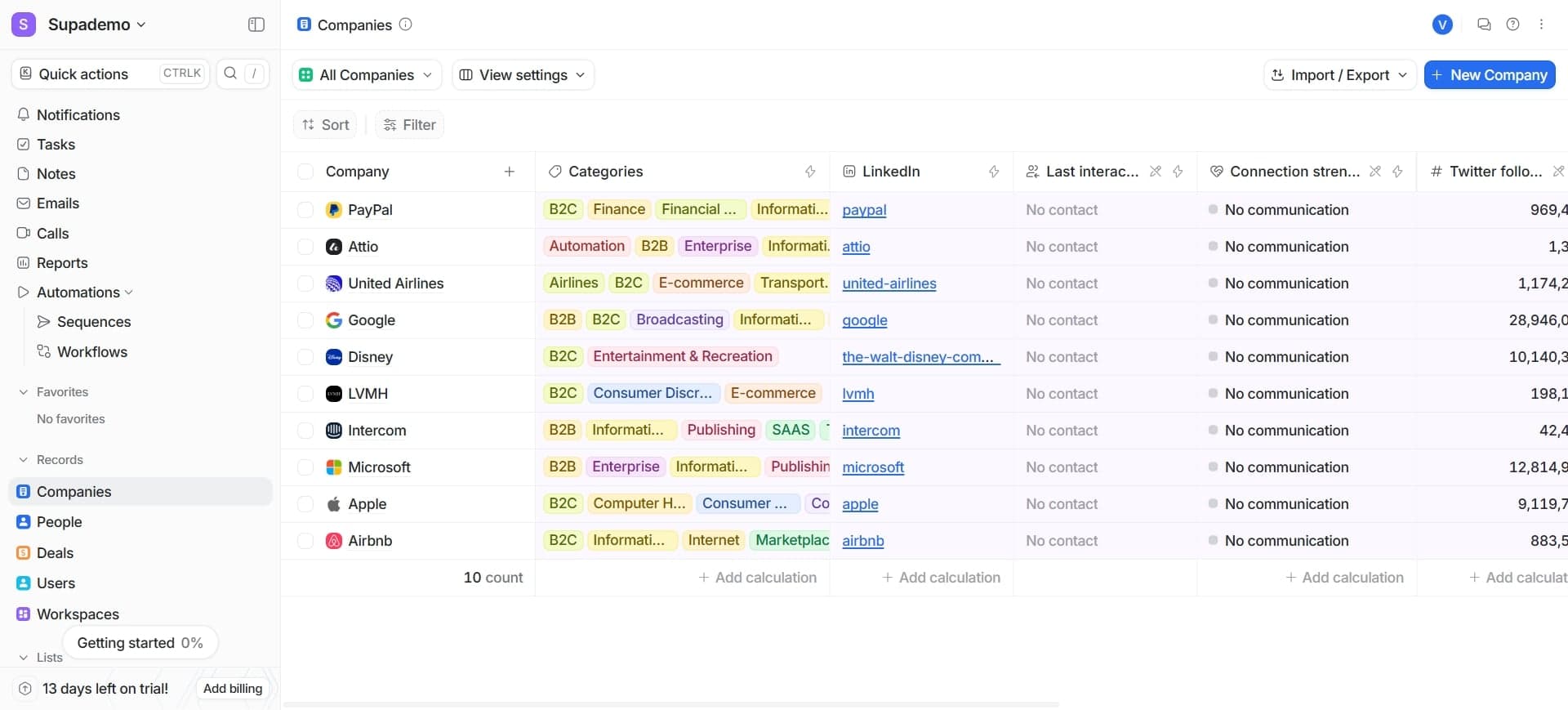Viewport: 1568px width, 710px height.
Task: Click the Sort button
Action: (x=325, y=125)
